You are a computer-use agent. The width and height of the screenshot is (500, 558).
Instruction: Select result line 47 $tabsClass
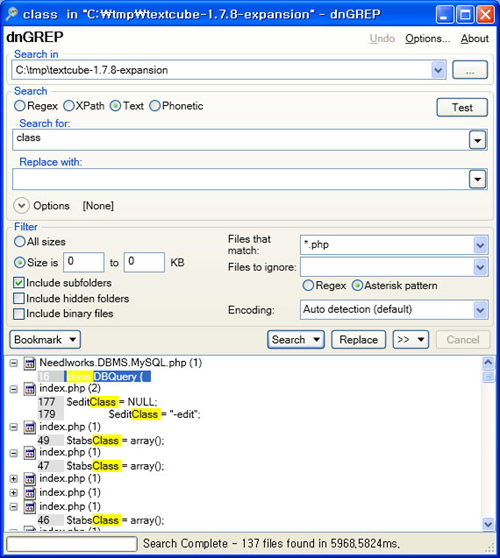pos(101,466)
